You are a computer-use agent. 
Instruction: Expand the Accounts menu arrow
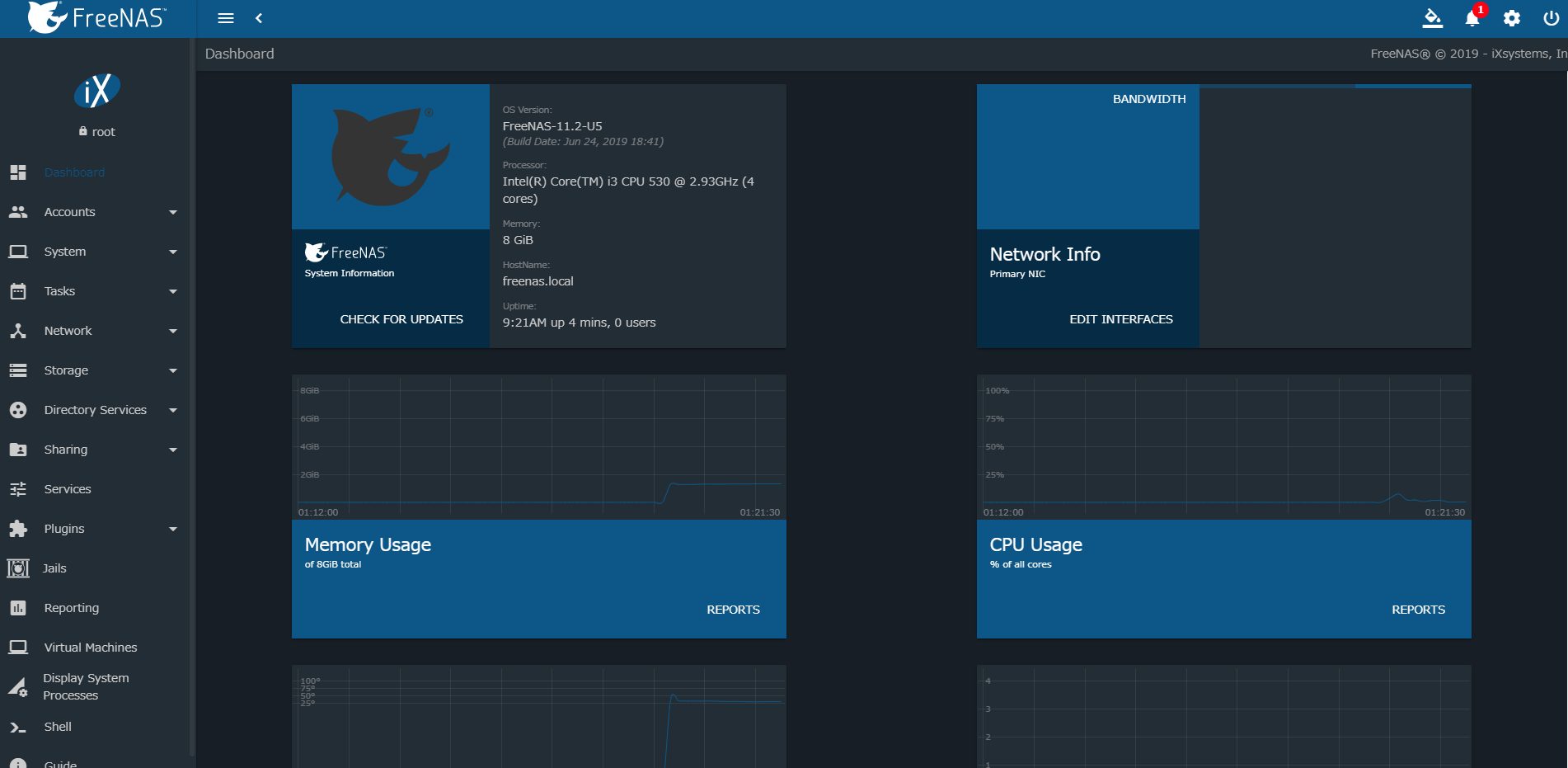point(173,212)
